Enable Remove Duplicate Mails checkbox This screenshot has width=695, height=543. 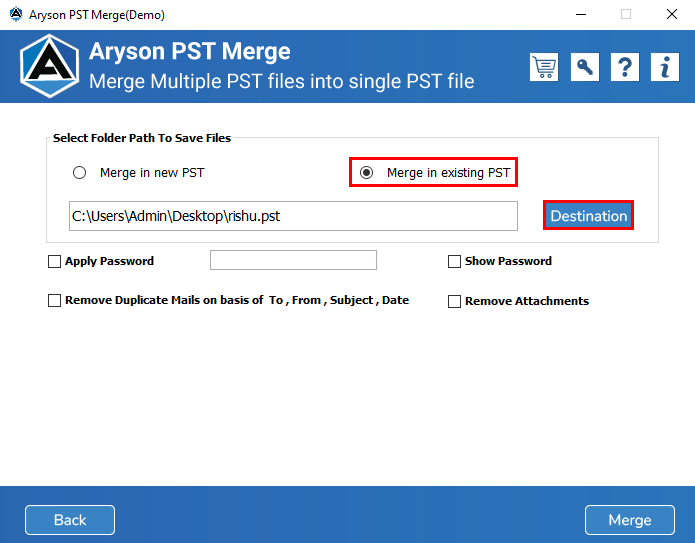[x=54, y=301]
